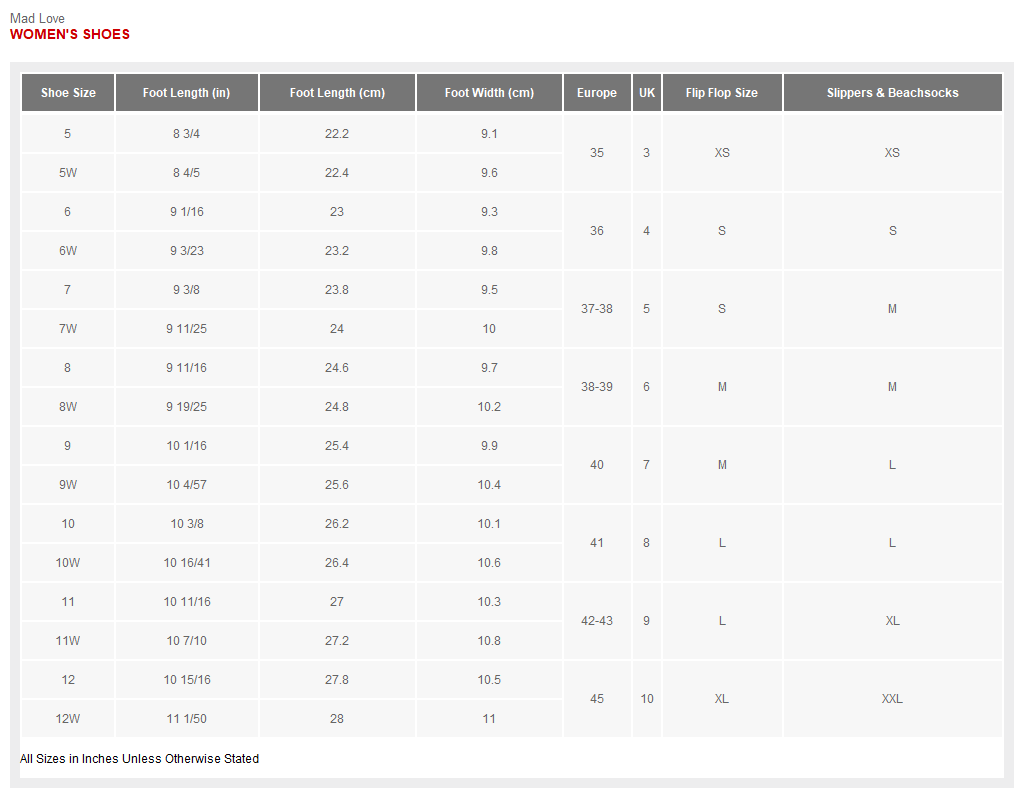Click the 8 3/4 foot length cell
The image size is (1024, 803).
pos(186,134)
